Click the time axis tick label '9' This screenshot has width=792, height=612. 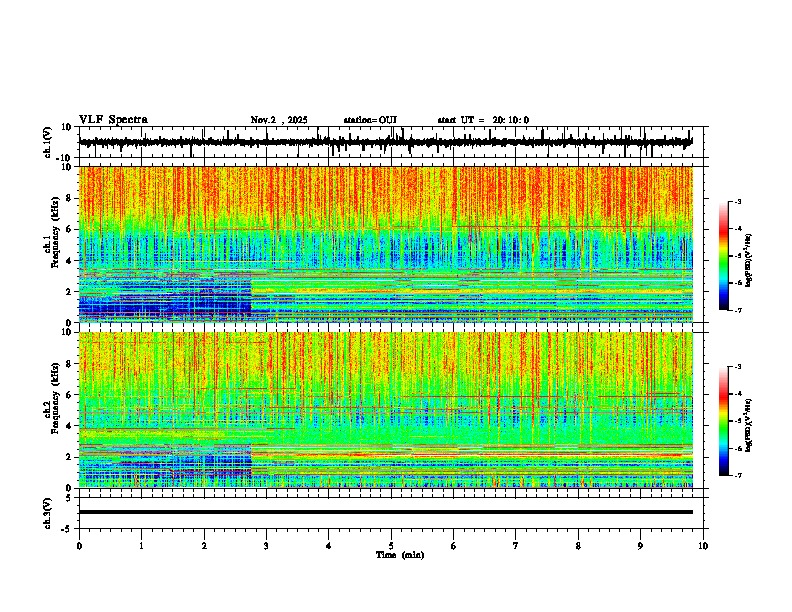640,546
